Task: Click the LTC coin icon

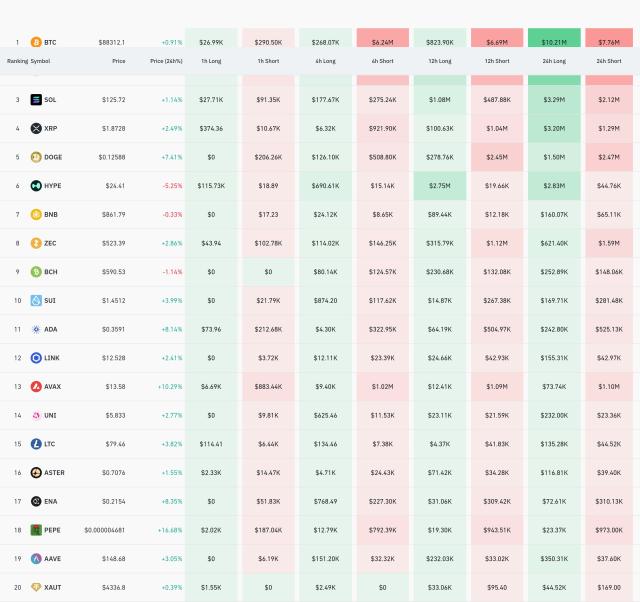Action: pyautogui.click(x=36, y=444)
